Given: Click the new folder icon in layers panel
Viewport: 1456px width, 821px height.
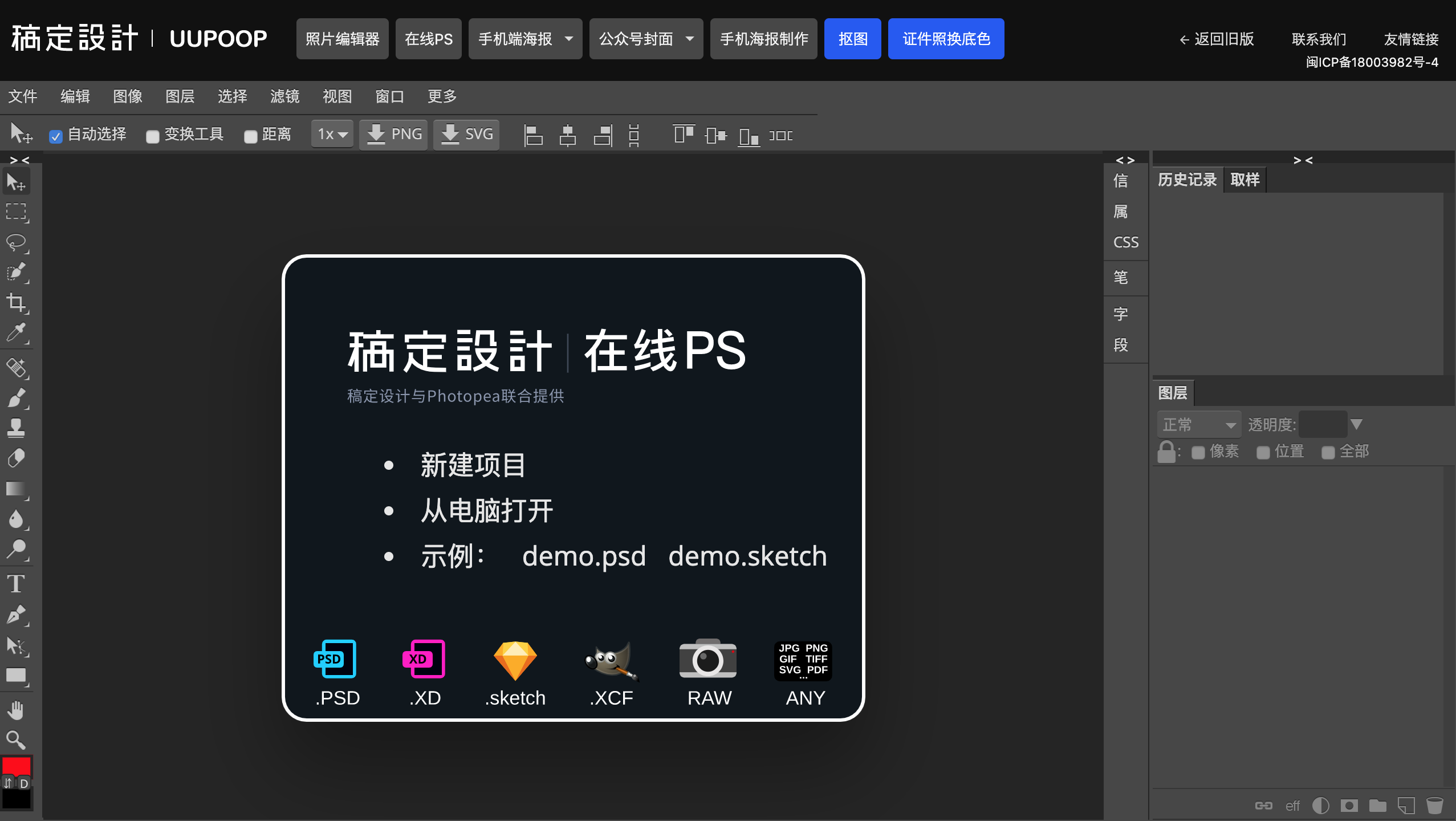Looking at the screenshot, I should pos(1377,806).
